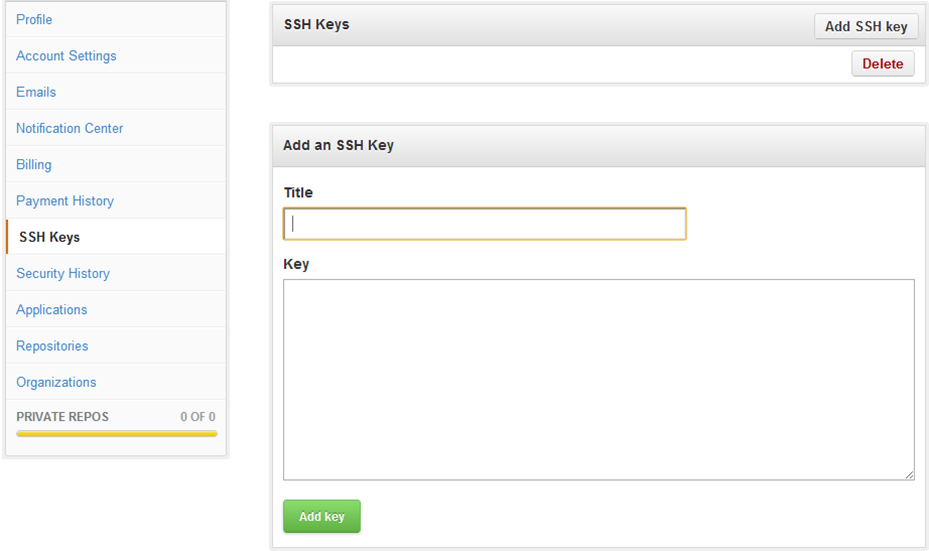The height and width of the screenshot is (551, 929).
Task: Navigate to Organizations
Action: 56,382
